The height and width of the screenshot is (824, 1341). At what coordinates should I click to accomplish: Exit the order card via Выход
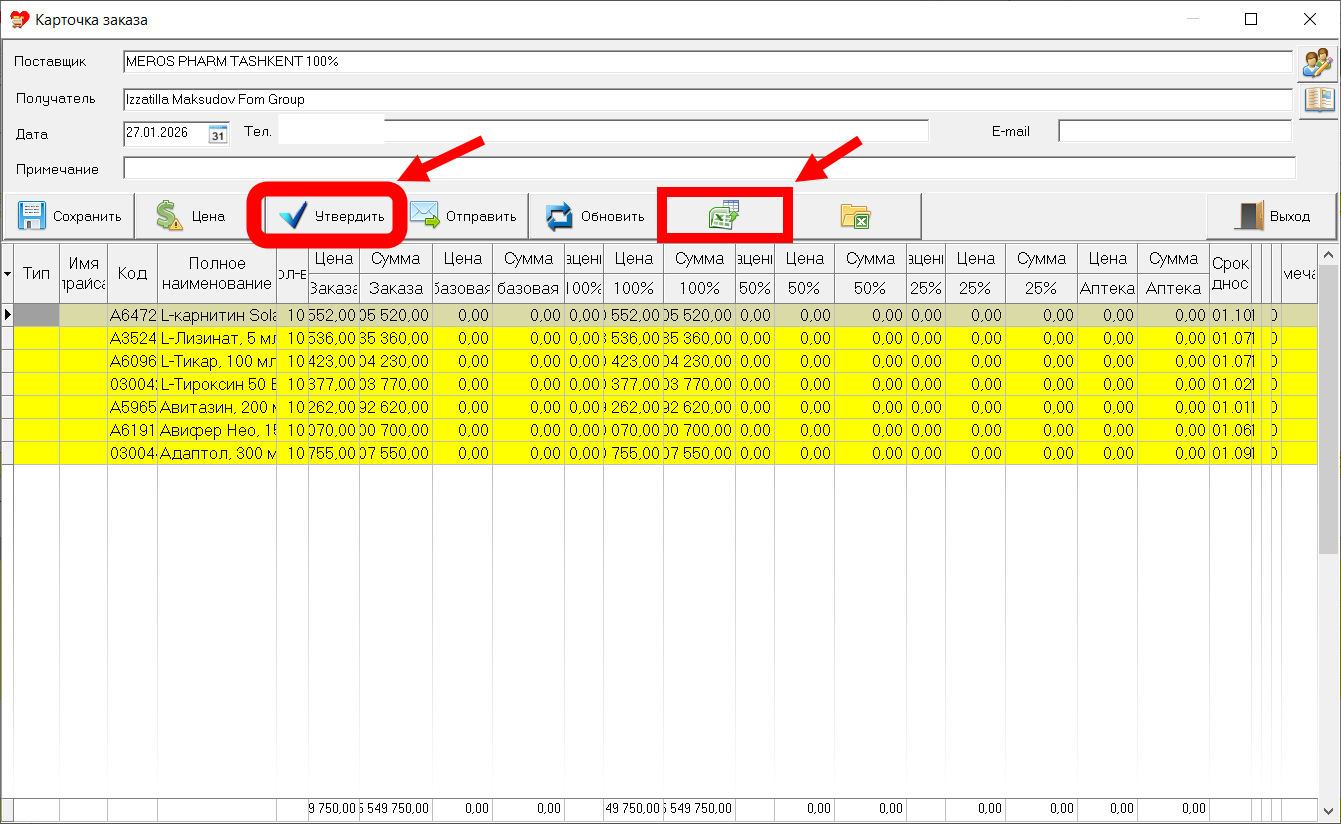1272,216
